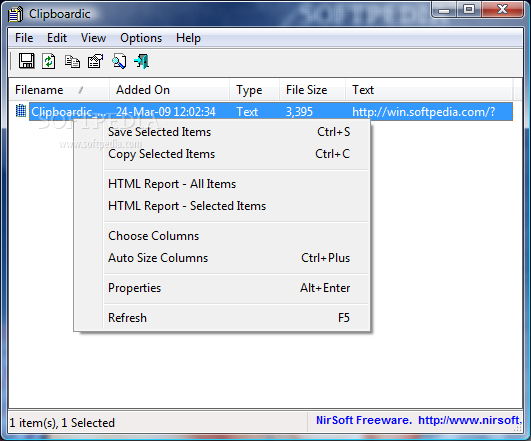Screen dimensions: 531x441
Task: Open the File menu
Action: coord(24,38)
